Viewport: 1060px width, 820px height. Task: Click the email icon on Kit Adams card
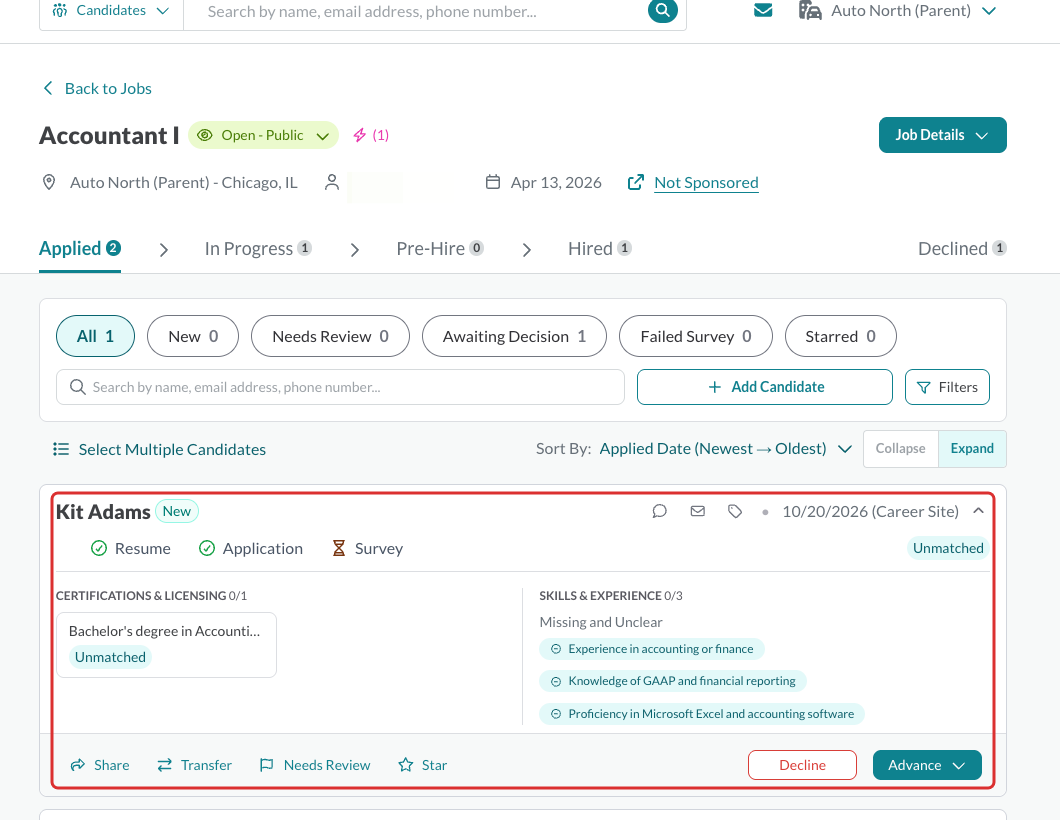coord(698,511)
